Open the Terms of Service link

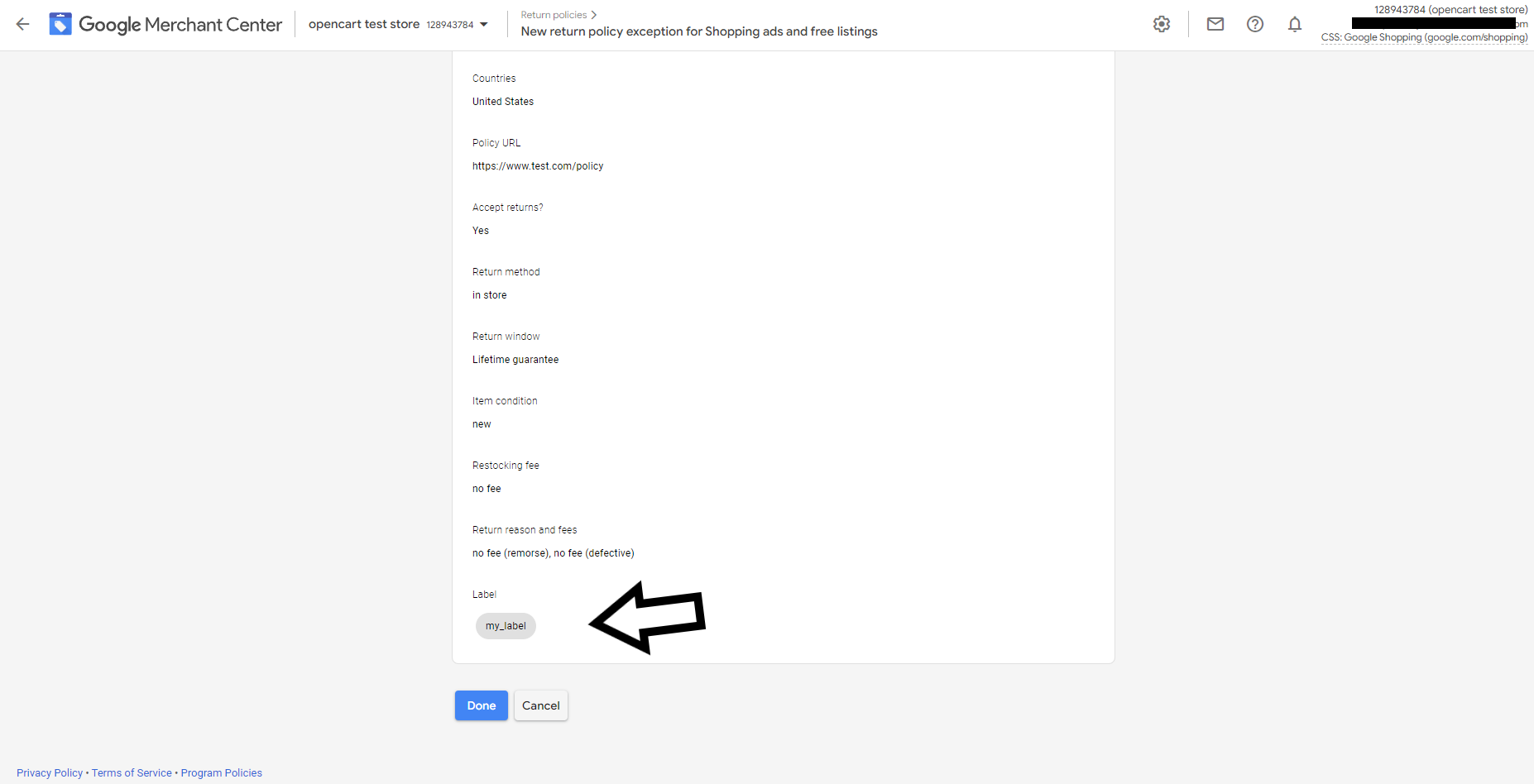132,772
